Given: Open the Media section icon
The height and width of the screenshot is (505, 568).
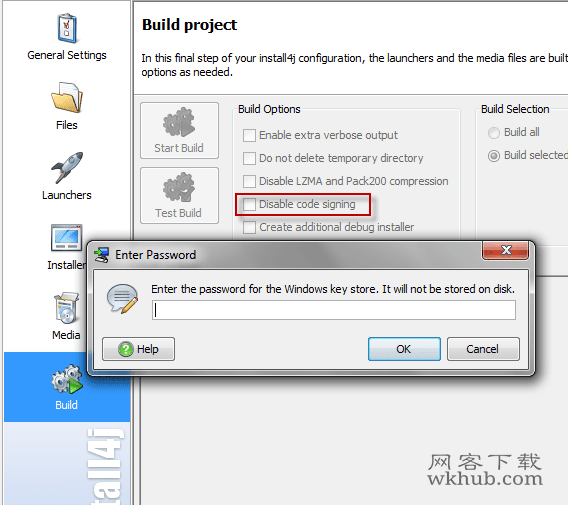Looking at the screenshot, I should (66, 308).
